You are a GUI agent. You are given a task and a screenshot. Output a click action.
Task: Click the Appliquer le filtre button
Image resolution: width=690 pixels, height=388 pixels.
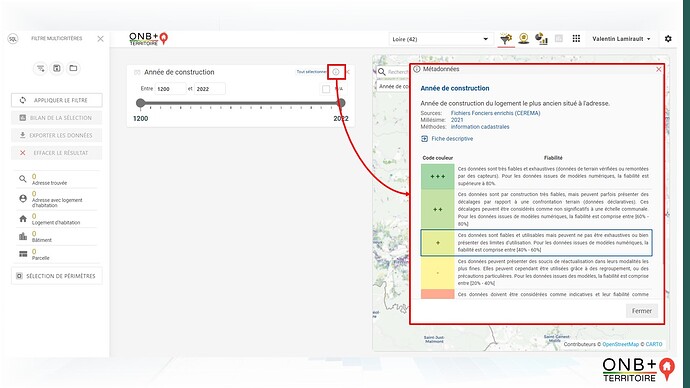(57, 100)
